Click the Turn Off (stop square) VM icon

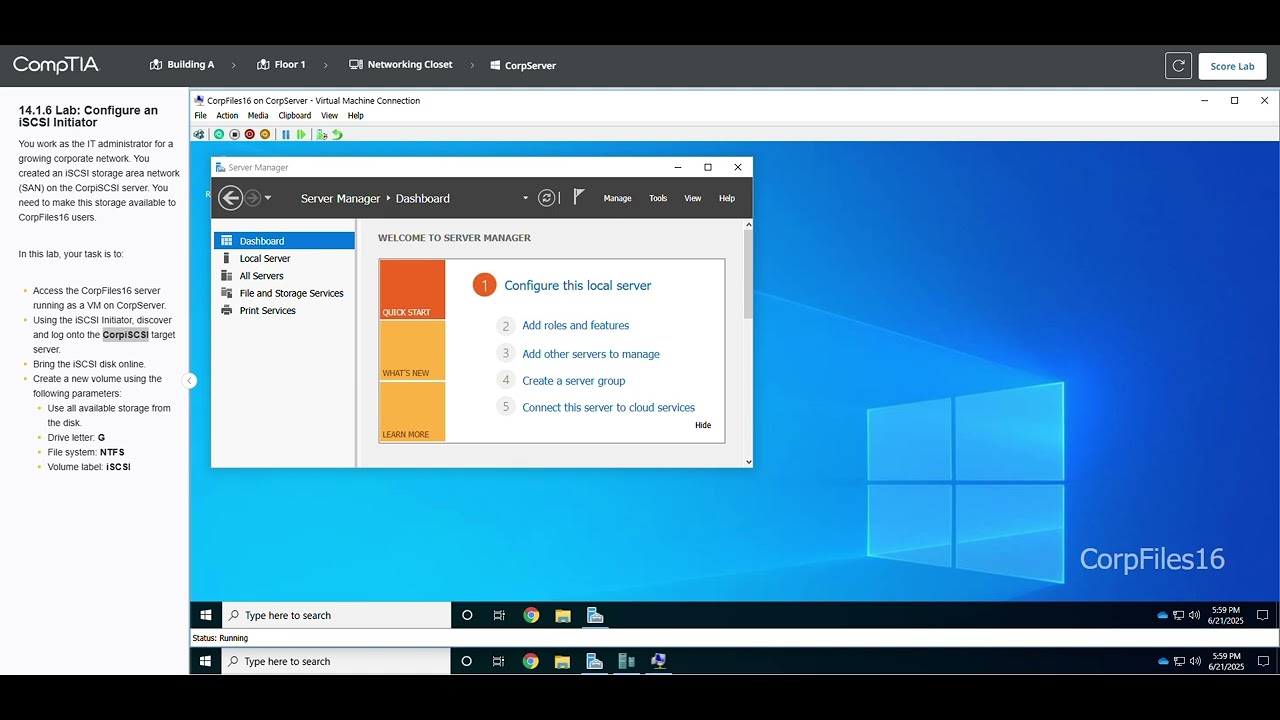(x=235, y=134)
